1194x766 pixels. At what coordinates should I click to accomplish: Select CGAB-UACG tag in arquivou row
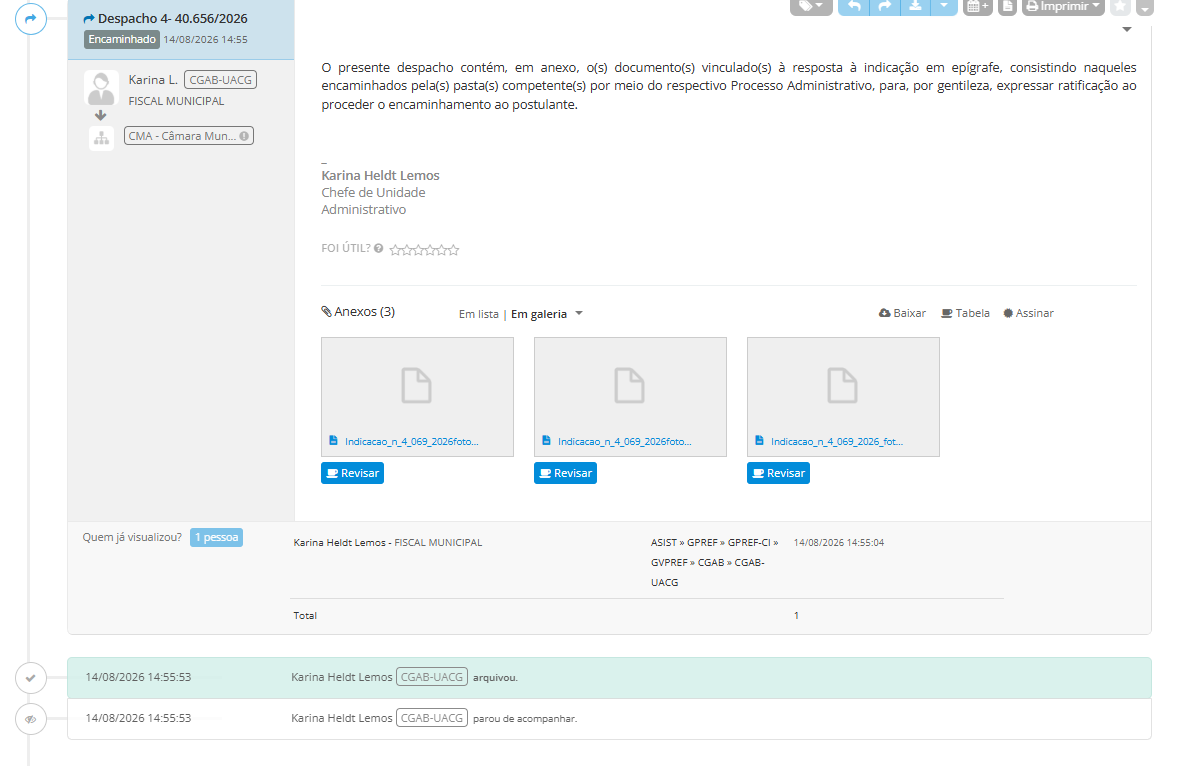click(x=432, y=677)
